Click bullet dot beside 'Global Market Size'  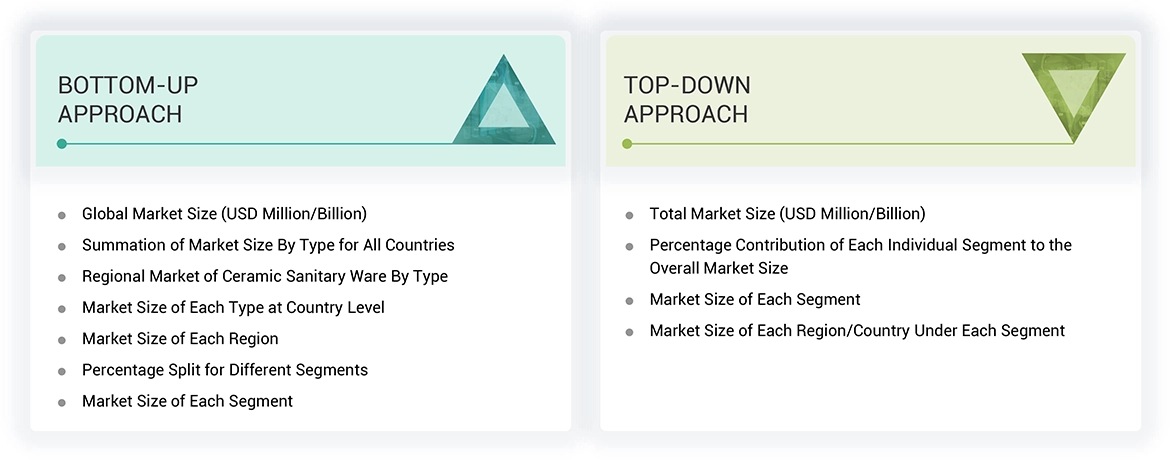[62, 215]
